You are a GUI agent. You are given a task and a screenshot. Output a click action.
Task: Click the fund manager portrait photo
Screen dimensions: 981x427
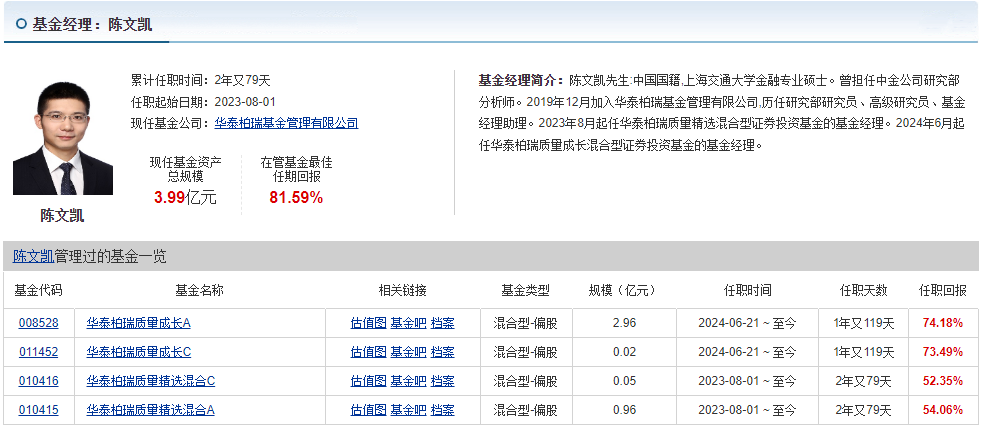63,138
